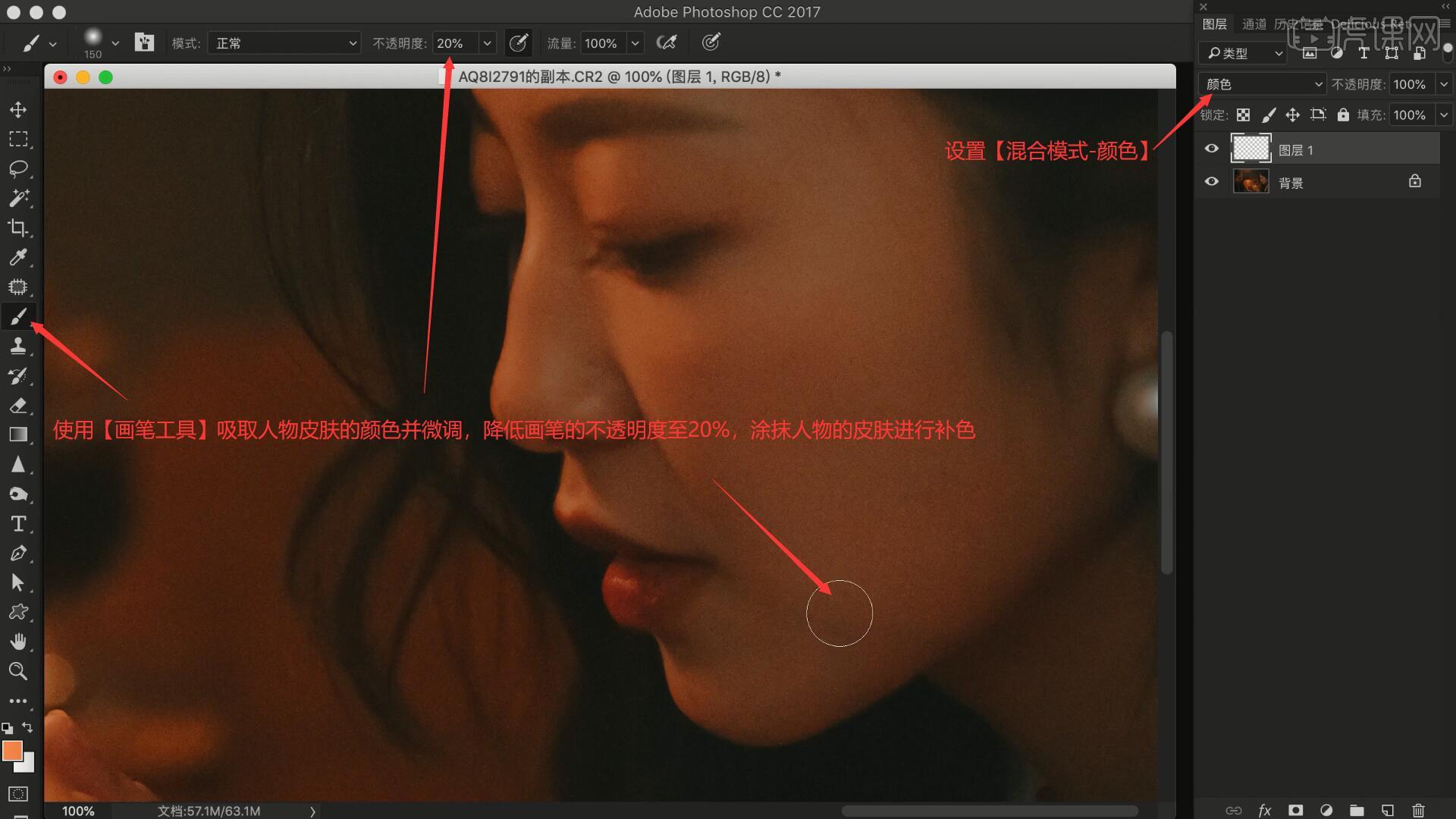
Task: Select the Crop tool
Action: [18, 227]
